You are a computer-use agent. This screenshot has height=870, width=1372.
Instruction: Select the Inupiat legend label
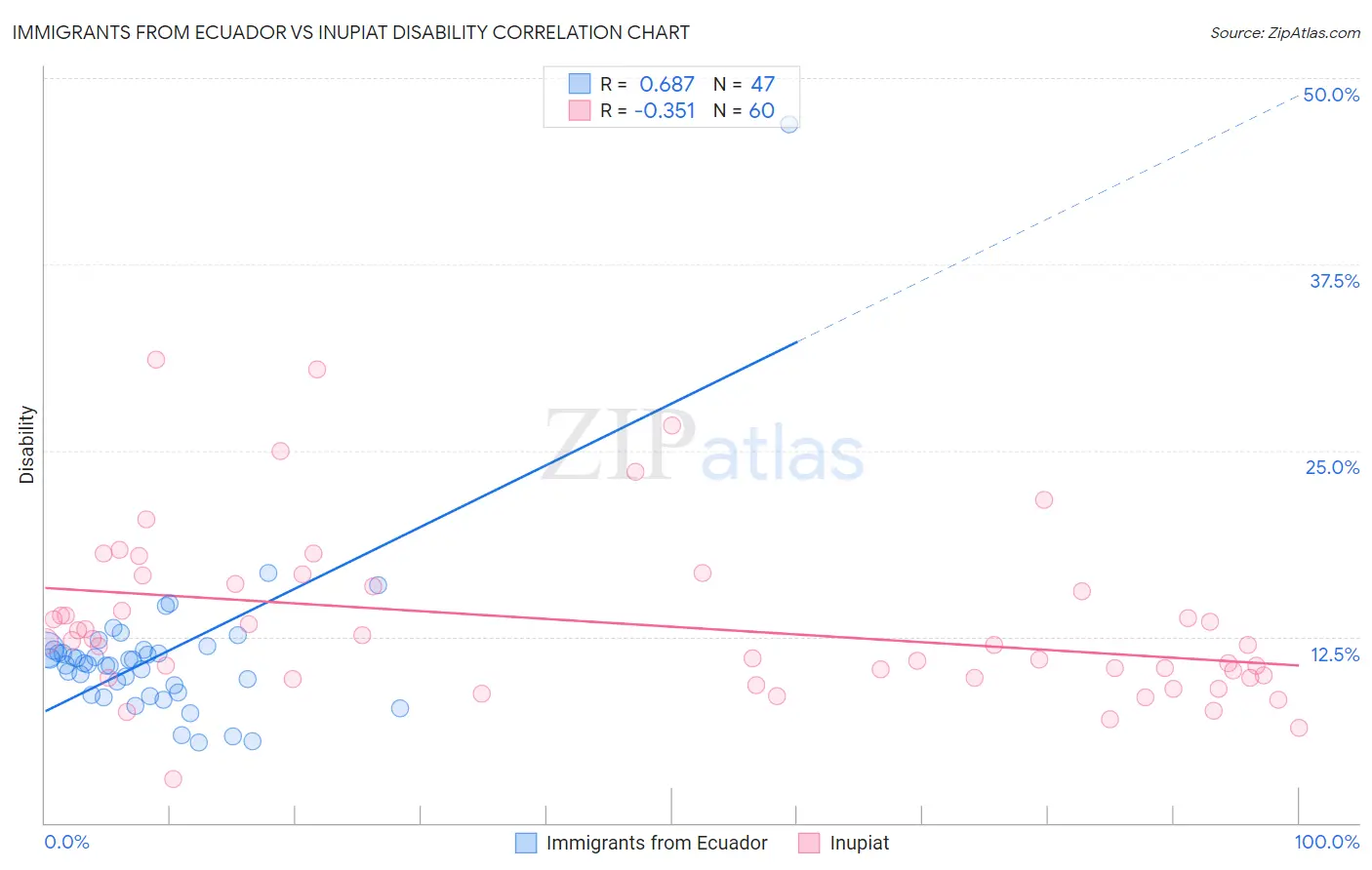tap(860, 843)
